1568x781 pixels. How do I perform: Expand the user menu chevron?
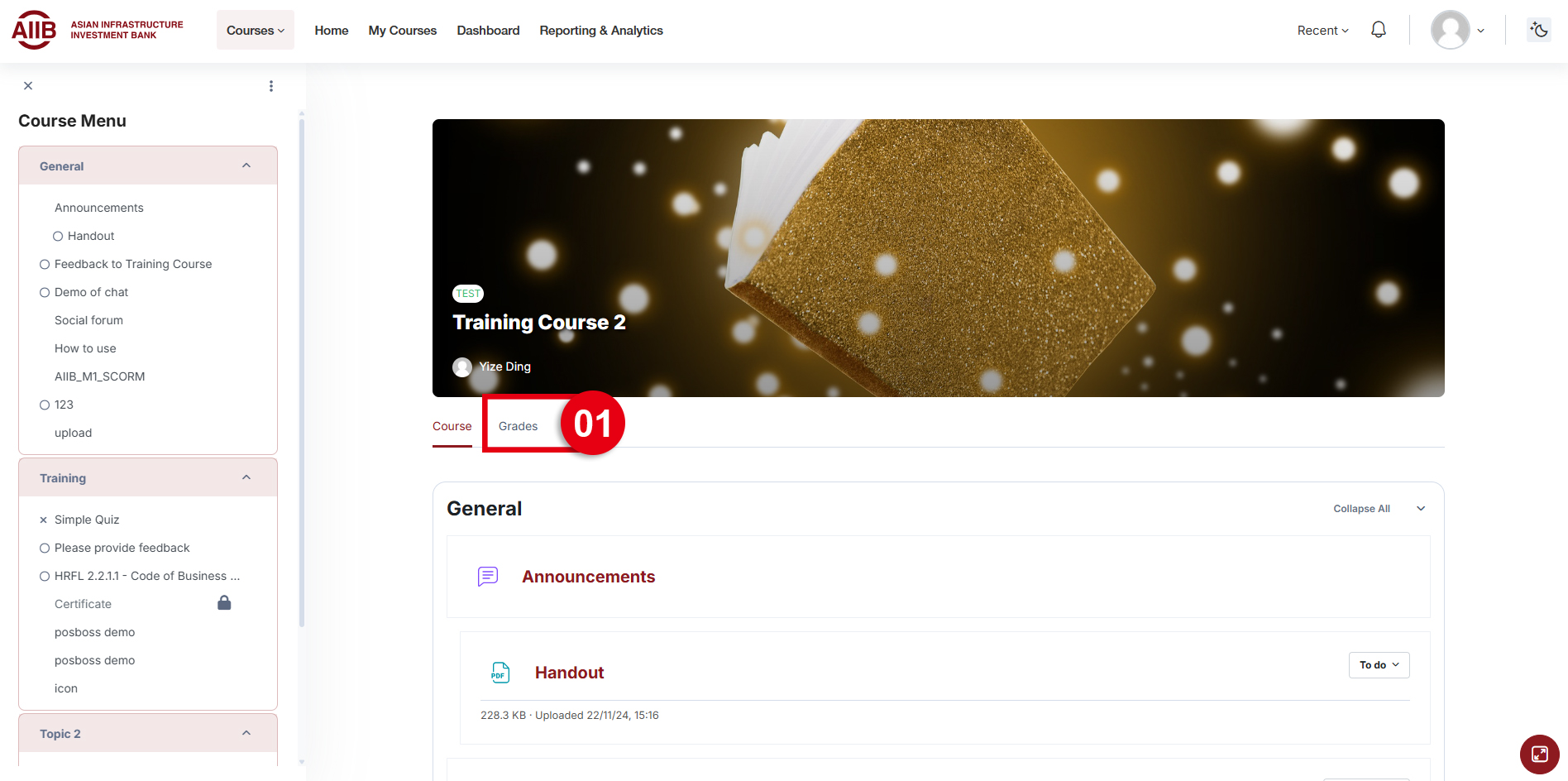point(1481,31)
